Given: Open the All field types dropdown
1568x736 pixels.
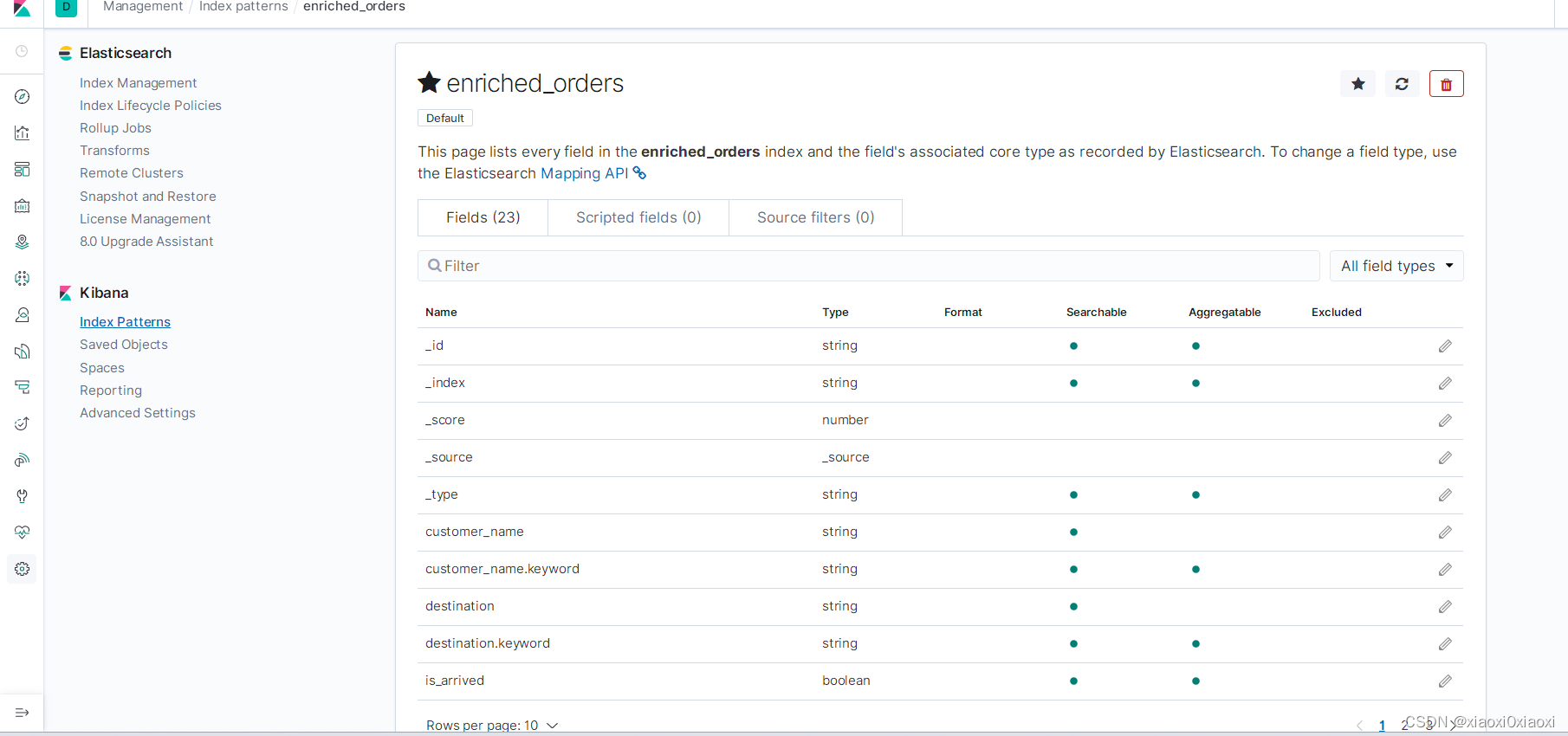Looking at the screenshot, I should coord(1396,266).
